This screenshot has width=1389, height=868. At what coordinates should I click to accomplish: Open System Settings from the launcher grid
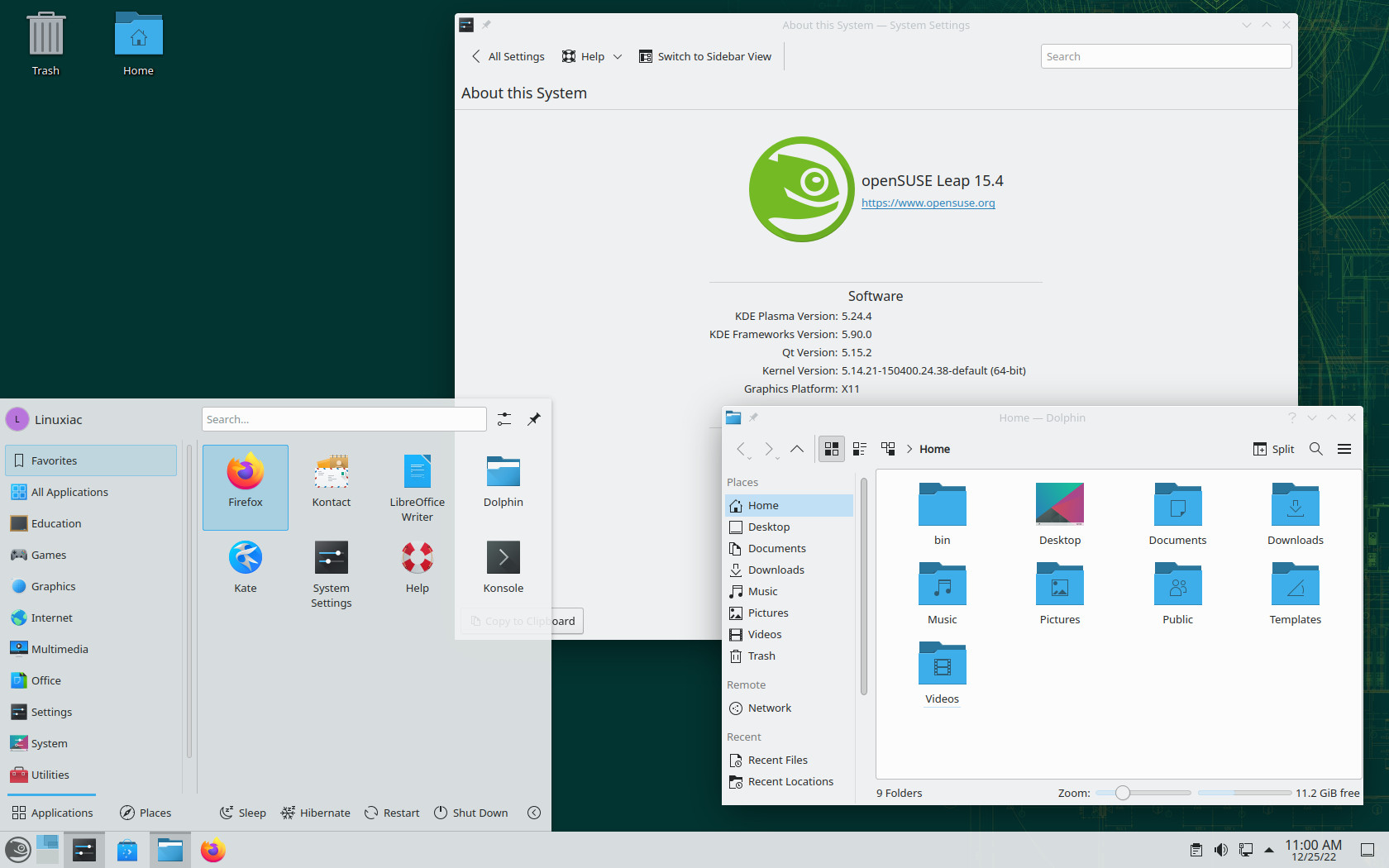[x=332, y=573]
